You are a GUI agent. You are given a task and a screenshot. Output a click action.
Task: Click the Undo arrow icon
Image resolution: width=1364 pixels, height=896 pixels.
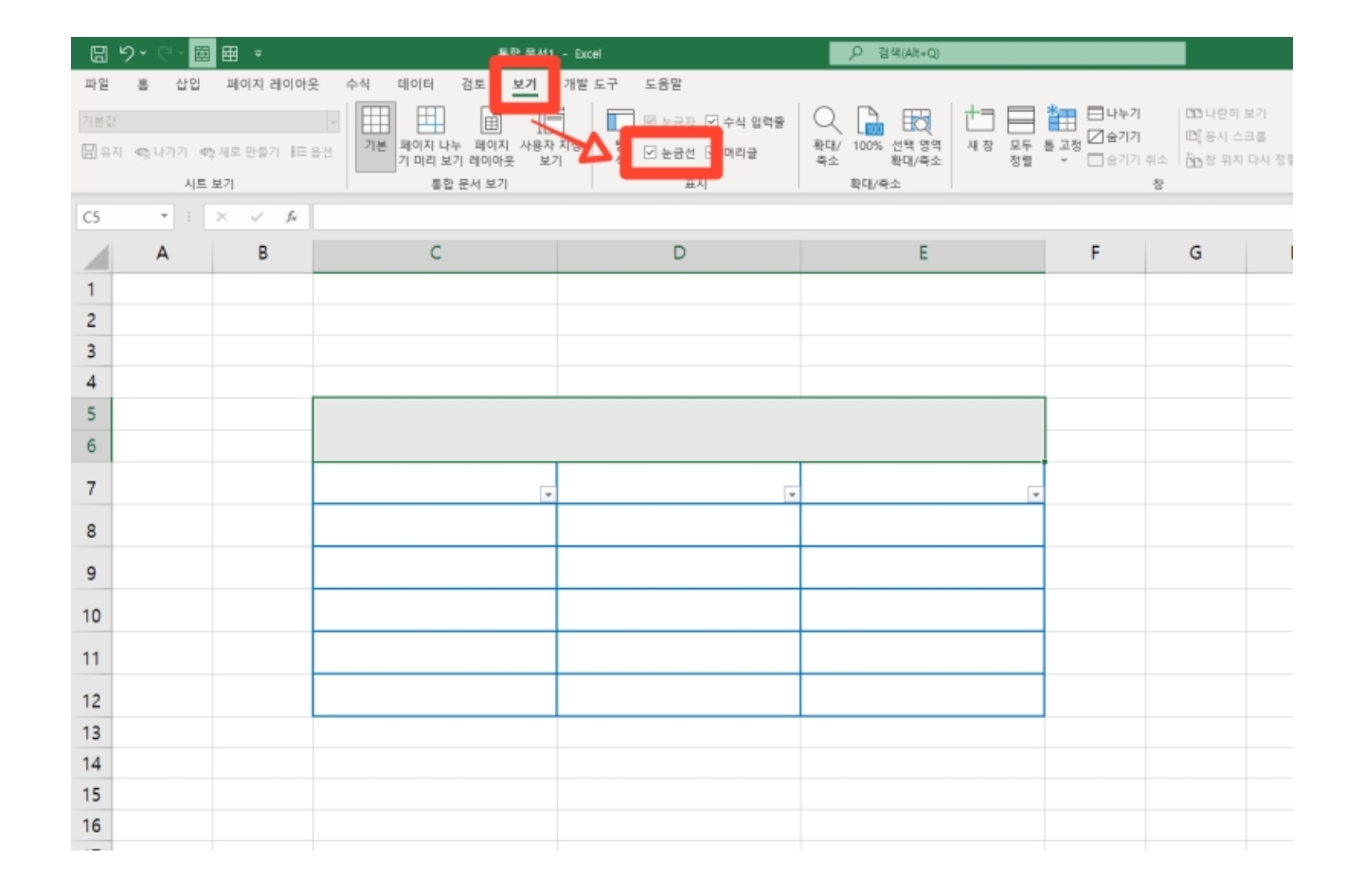pyautogui.click(x=127, y=53)
